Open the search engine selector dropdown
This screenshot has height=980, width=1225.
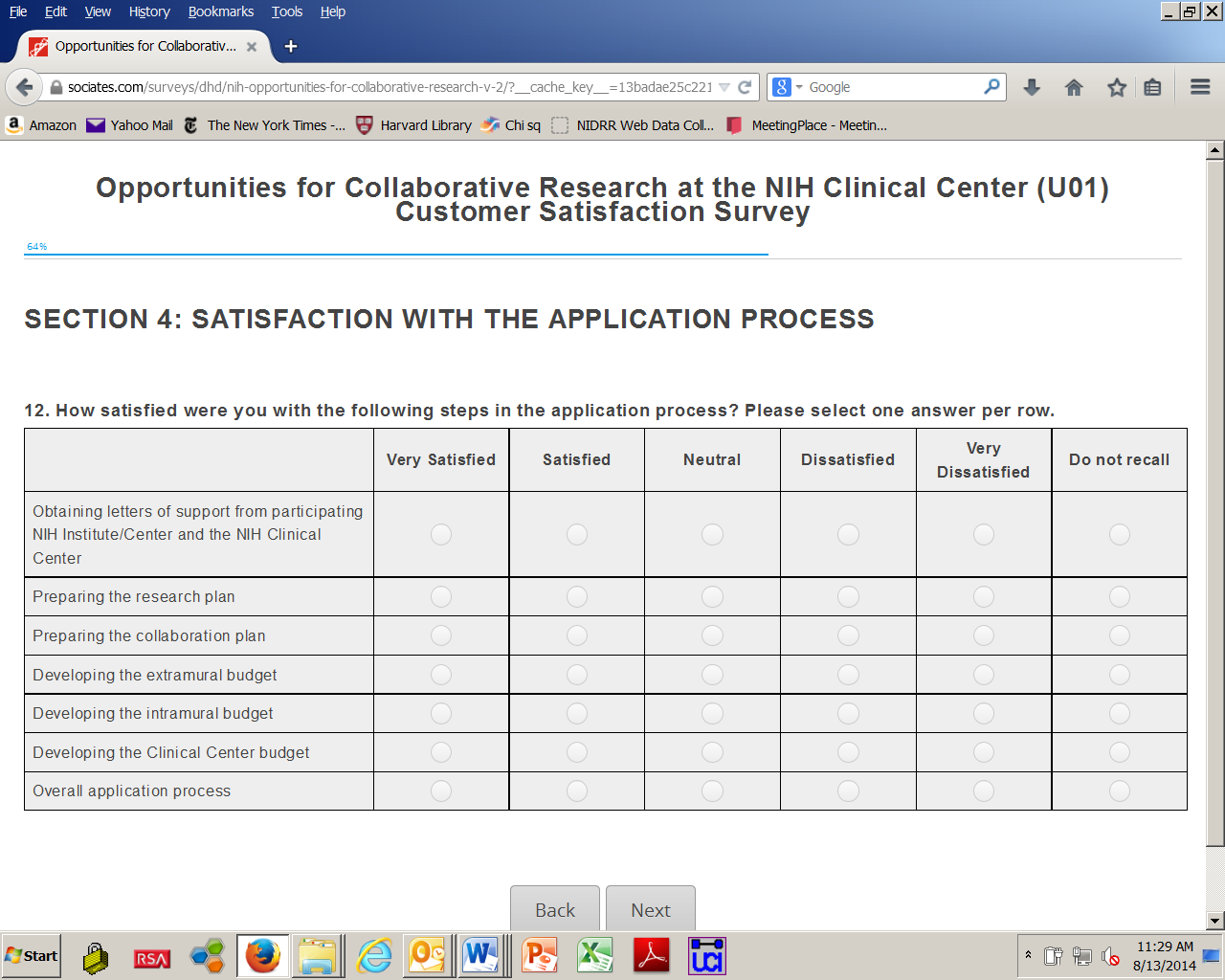(787, 87)
